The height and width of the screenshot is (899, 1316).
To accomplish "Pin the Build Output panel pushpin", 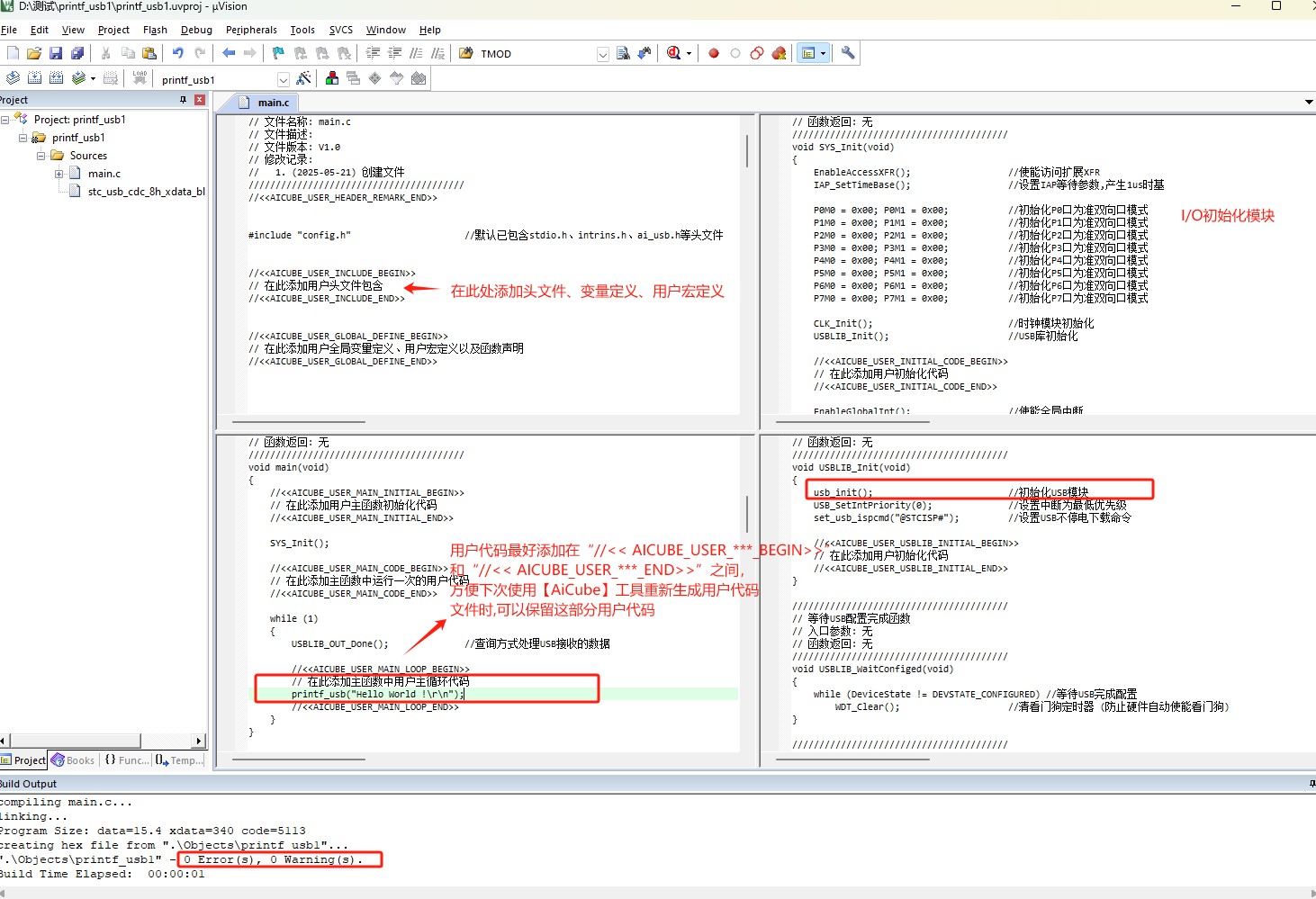I will click(x=1311, y=784).
